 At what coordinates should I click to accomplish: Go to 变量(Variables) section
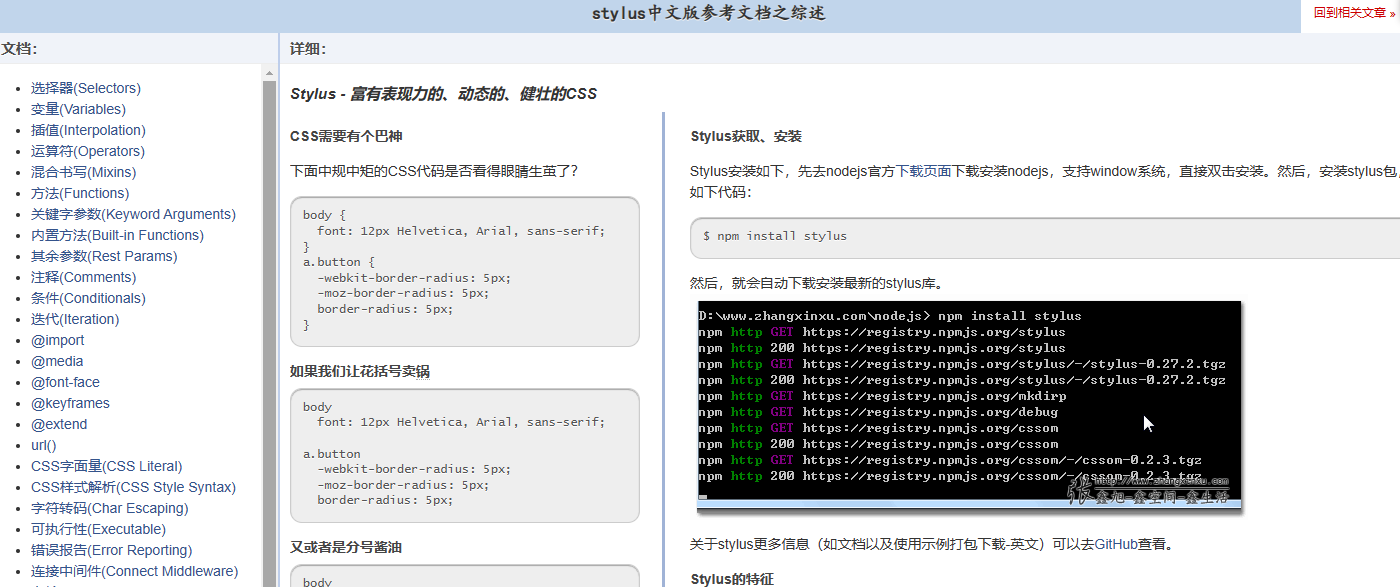pos(78,109)
